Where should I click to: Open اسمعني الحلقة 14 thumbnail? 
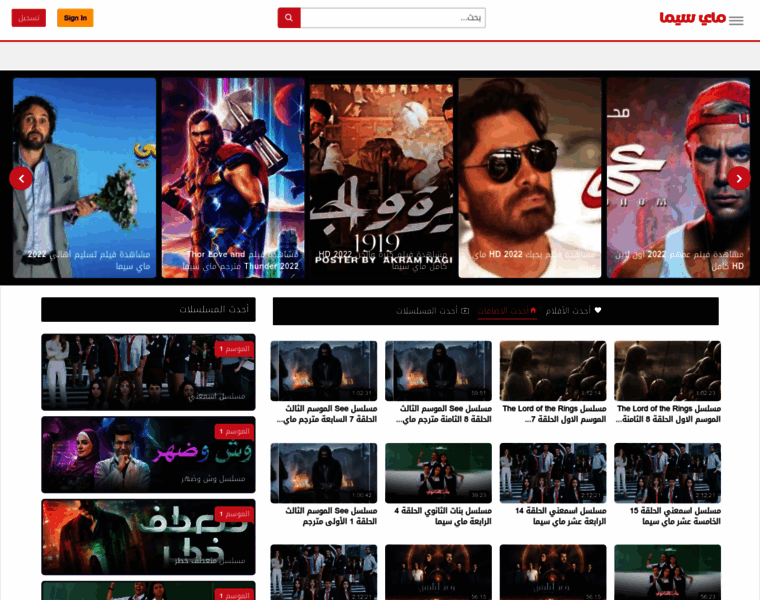coord(553,473)
